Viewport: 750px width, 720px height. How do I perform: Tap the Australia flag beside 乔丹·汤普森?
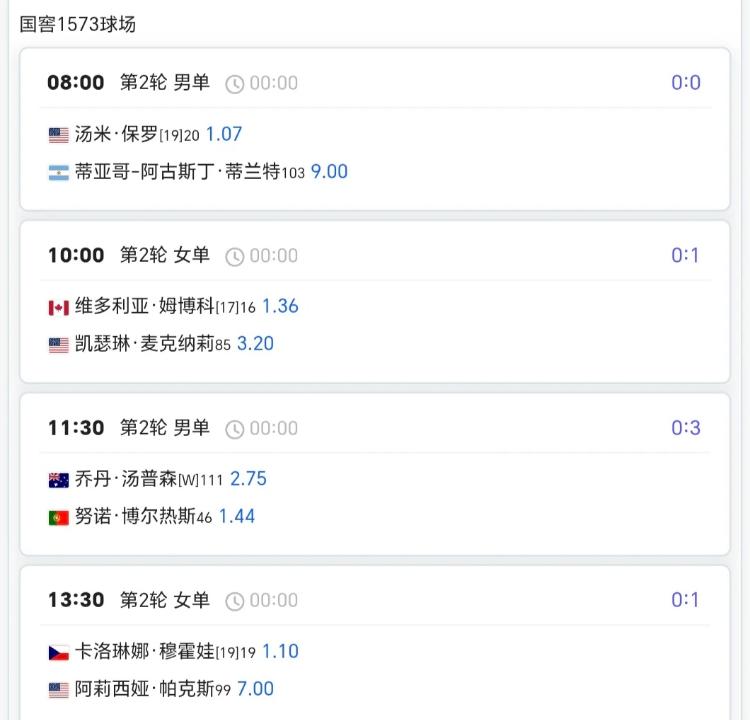coord(59,480)
